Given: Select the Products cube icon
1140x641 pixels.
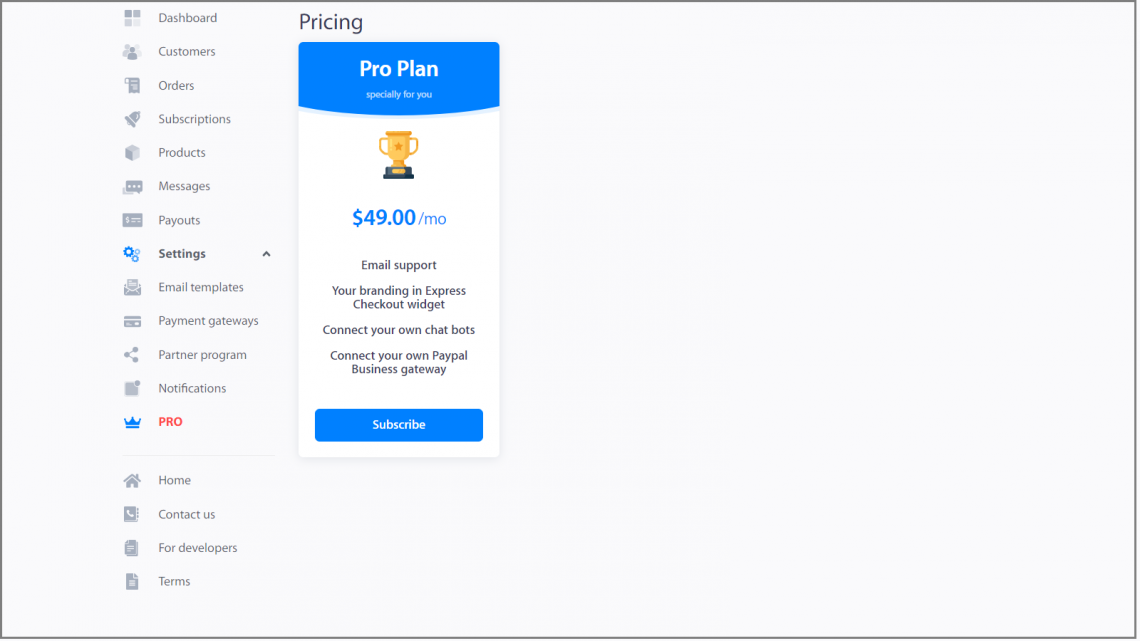Looking at the screenshot, I should (132, 152).
